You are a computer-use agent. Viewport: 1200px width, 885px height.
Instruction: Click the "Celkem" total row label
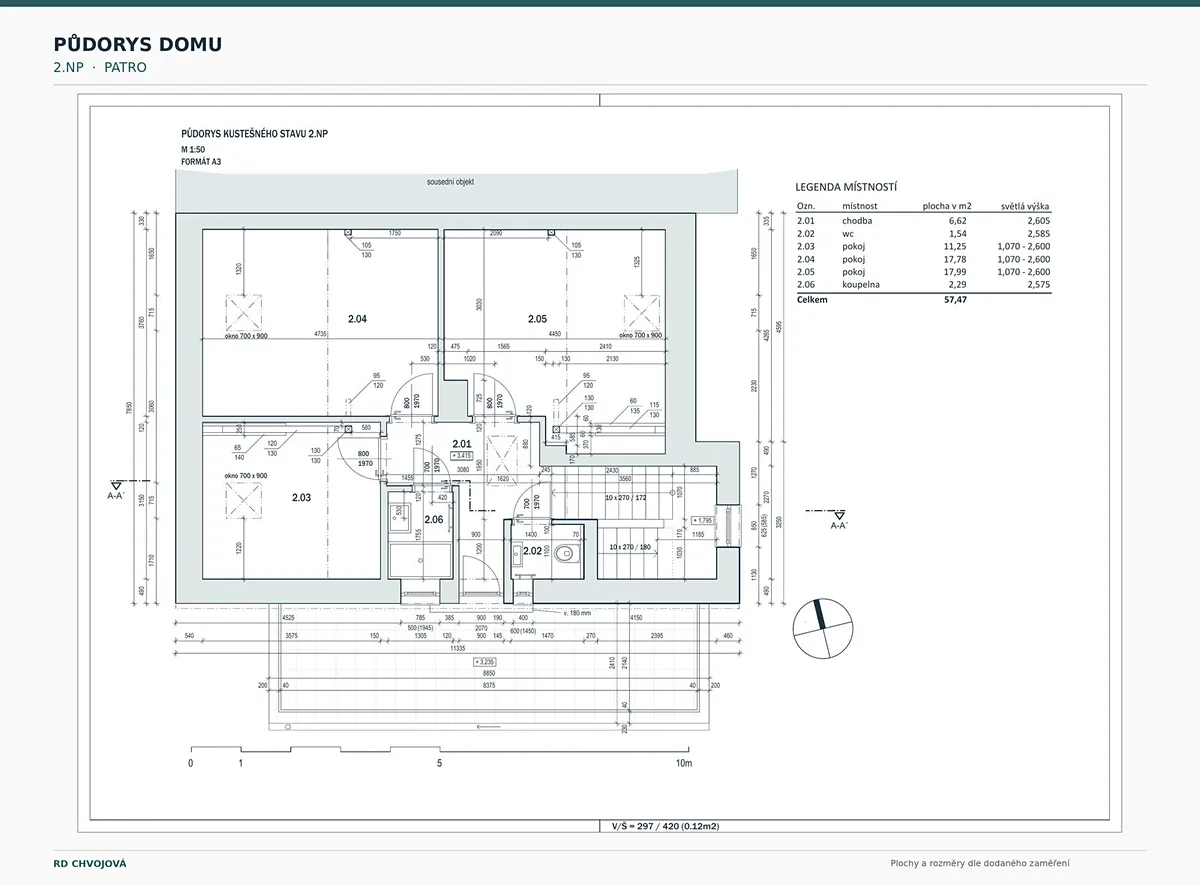tap(812, 299)
